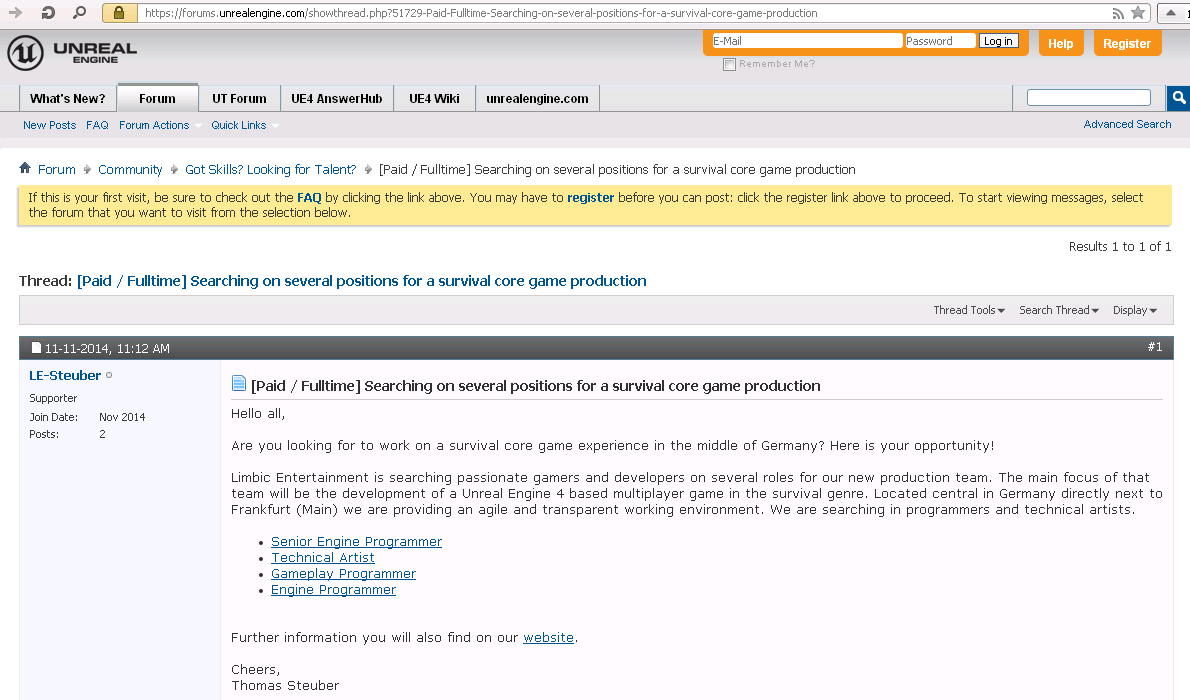Click the post document icon beside the date
The height and width of the screenshot is (700, 1190).
(x=36, y=348)
